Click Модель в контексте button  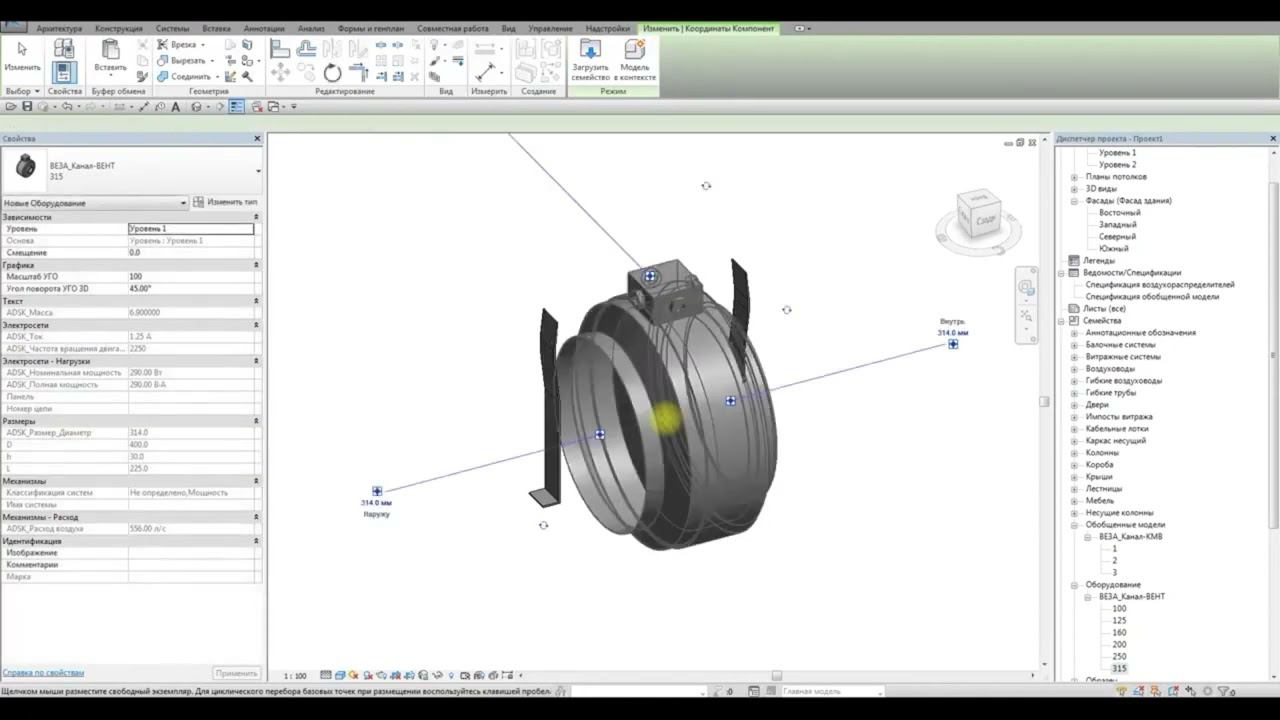[x=634, y=61]
